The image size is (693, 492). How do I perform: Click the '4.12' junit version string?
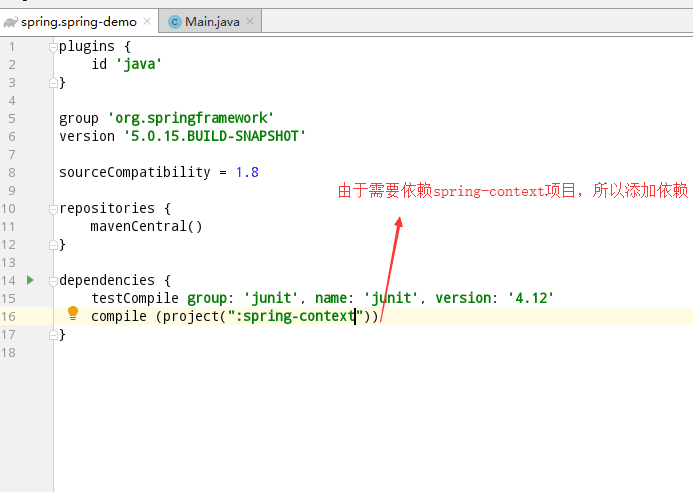[530, 298]
